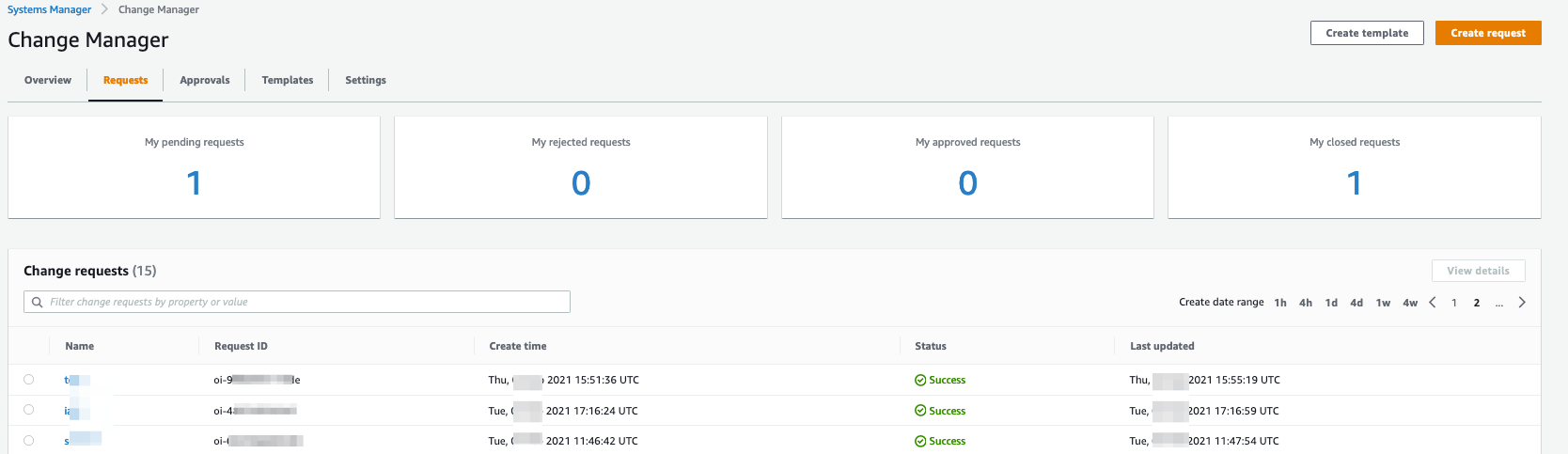The height and width of the screenshot is (454, 1568).
Task: Click the View details button
Action: (x=1478, y=271)
